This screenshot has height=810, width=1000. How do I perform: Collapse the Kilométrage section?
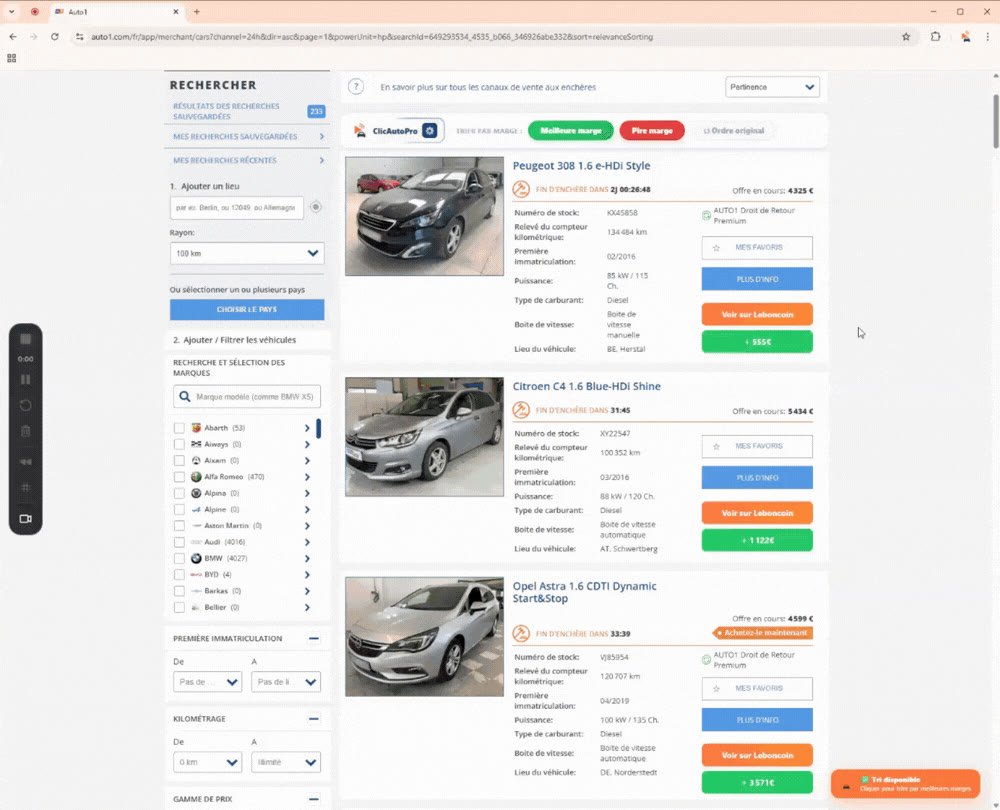(x=314, y=719)
